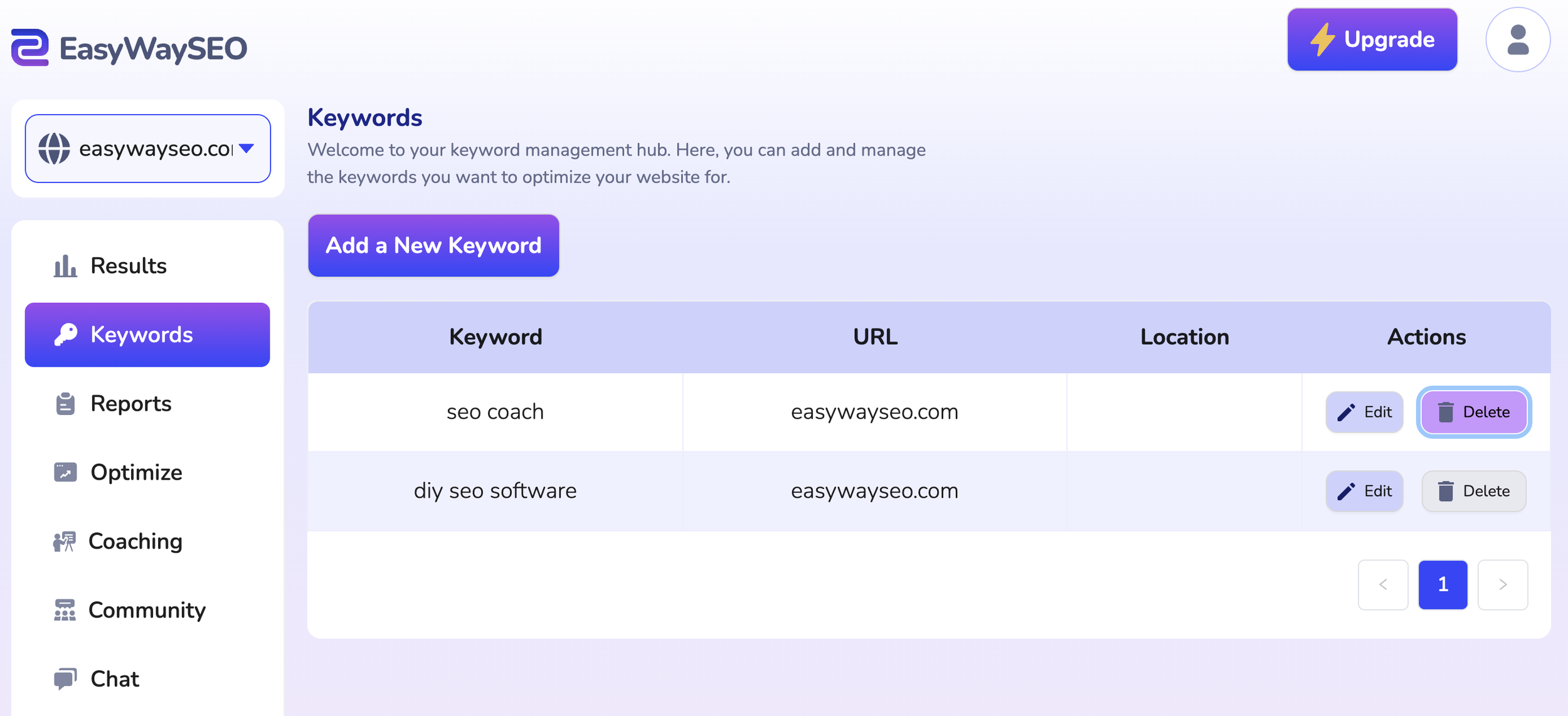Open the Keywords sidebar menu item
Image resolution: width=1568 pixels, height=716 pixels.
[x=147, y=335]
